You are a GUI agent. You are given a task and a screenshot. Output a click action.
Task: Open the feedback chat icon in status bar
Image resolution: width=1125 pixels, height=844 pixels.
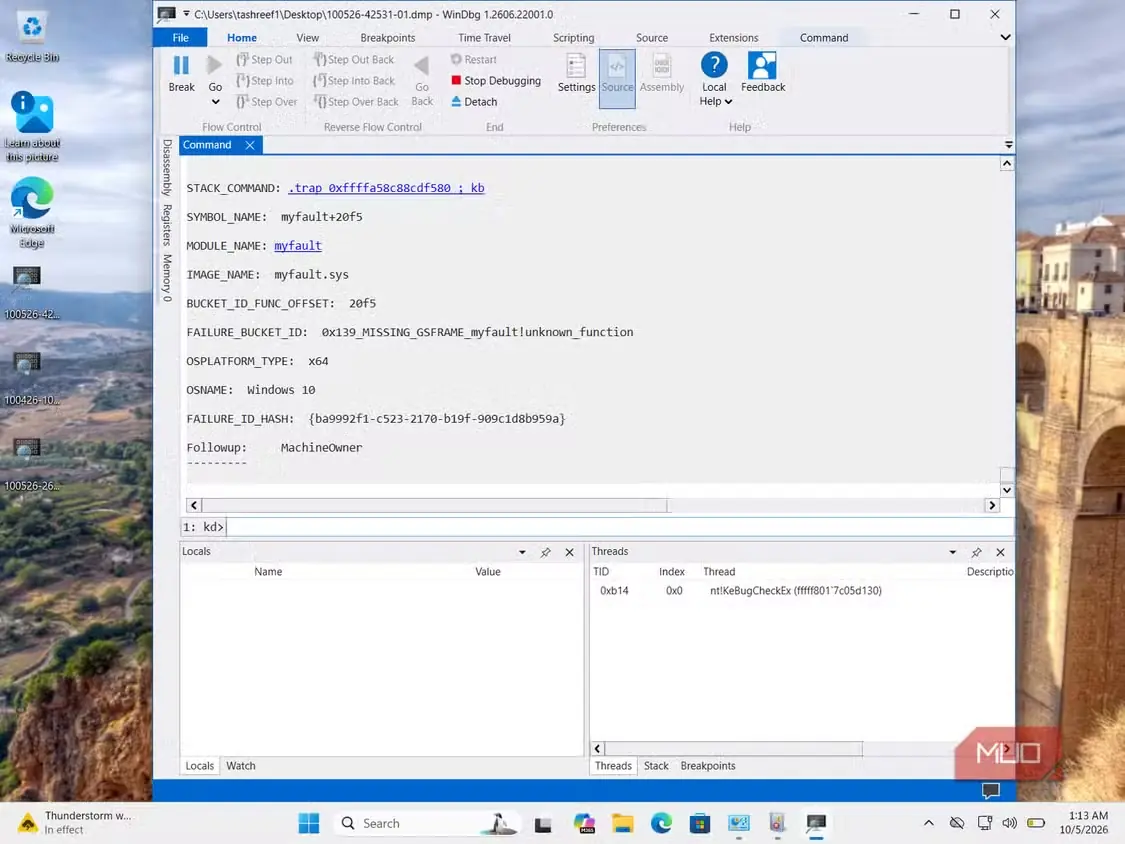[x=991, y=790]
